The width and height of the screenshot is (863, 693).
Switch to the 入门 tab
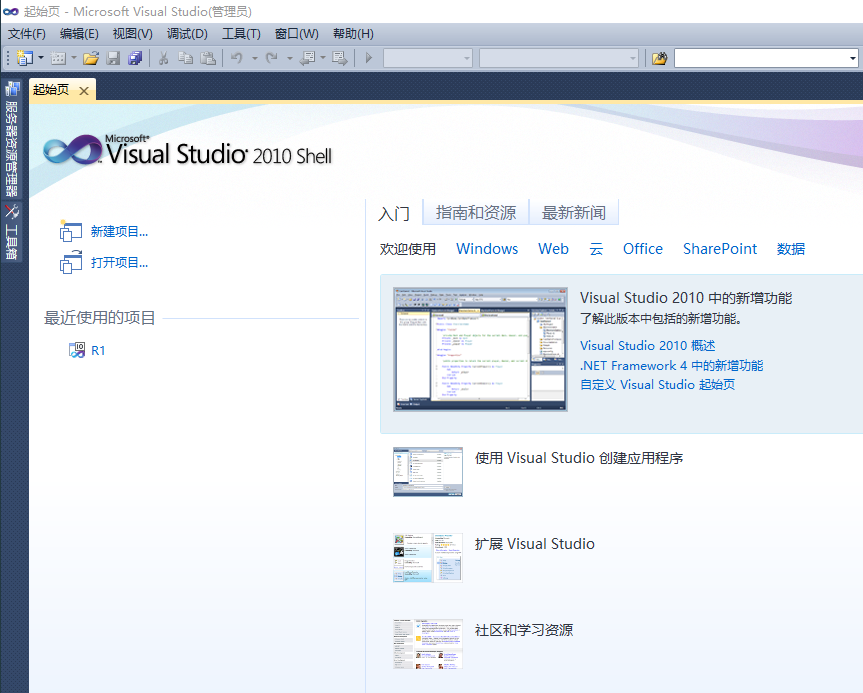tap(394, 214)
